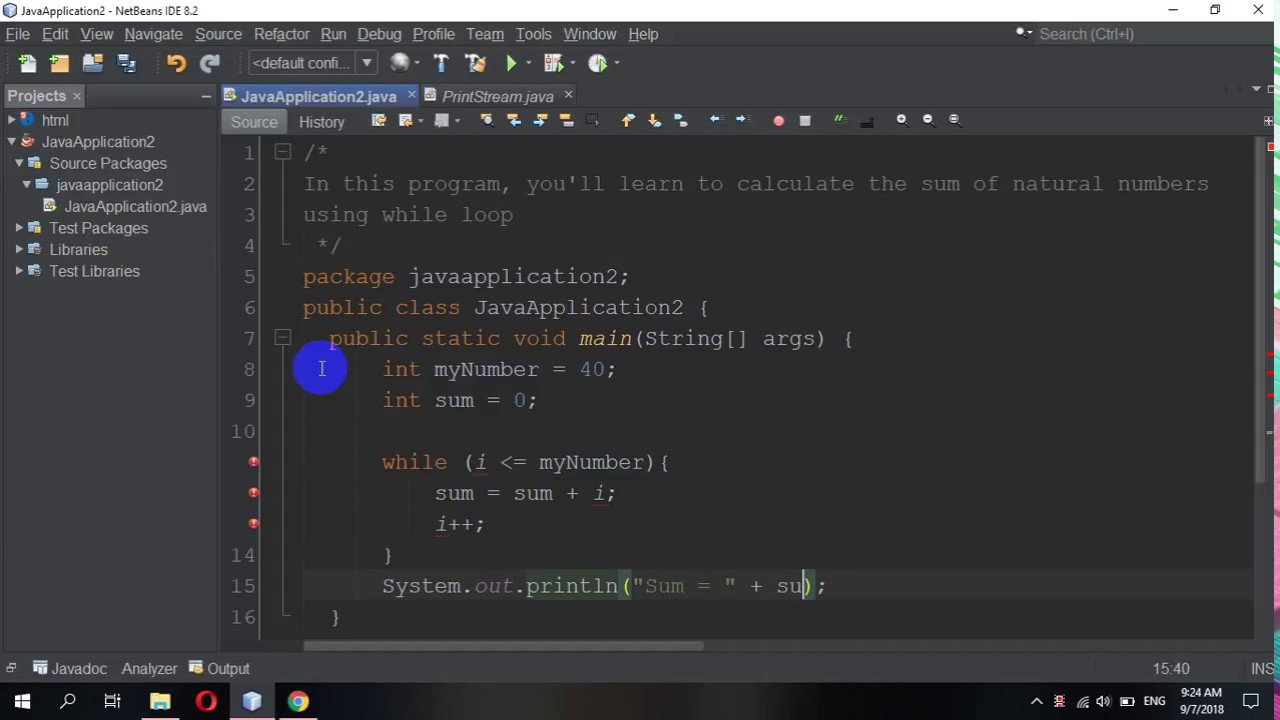The height and width of the screenshot is (720, 1280).
Task: Click the Open Project icon
Action: (93, 63)
